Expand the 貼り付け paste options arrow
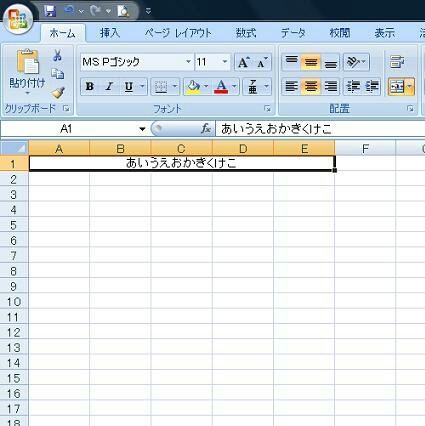 click(27, 93)
